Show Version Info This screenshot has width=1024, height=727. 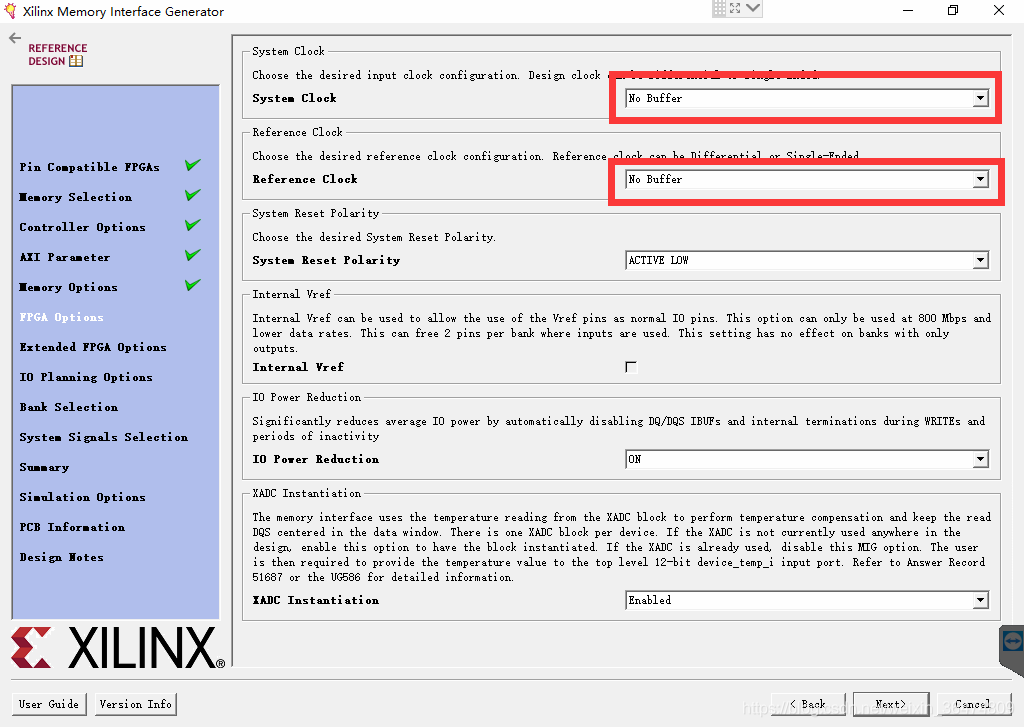[136, 704]
